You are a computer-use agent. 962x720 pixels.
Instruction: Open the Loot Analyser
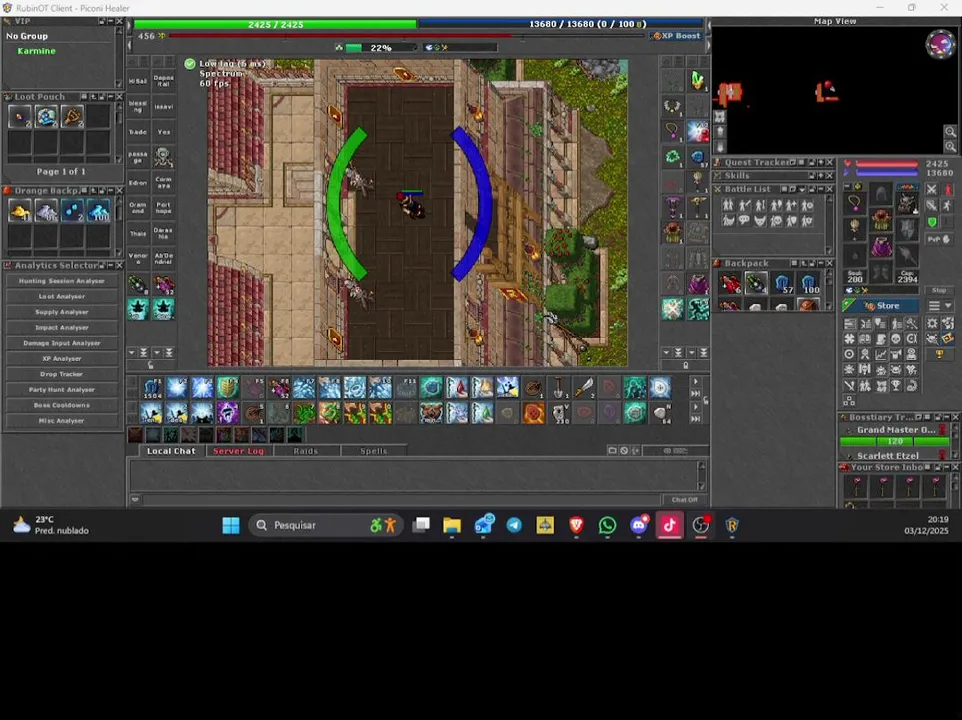tap(61, 296)
